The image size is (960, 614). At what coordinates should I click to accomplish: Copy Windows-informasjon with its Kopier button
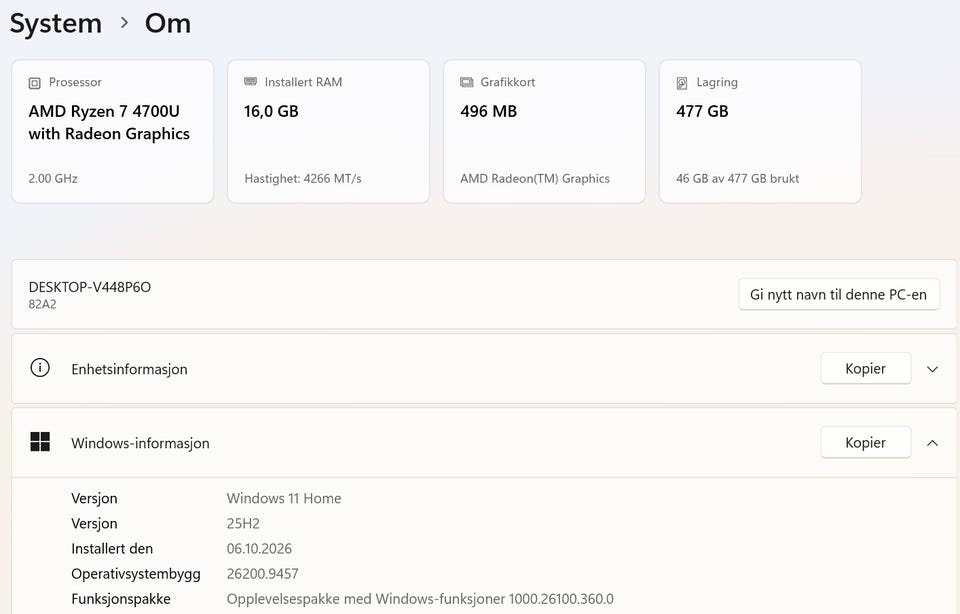[866, 442]
